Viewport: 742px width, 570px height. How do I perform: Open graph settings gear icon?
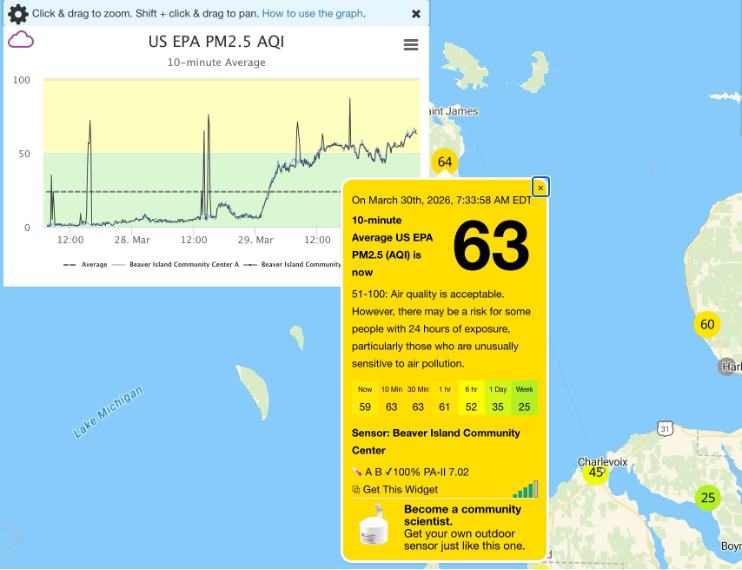17,14
